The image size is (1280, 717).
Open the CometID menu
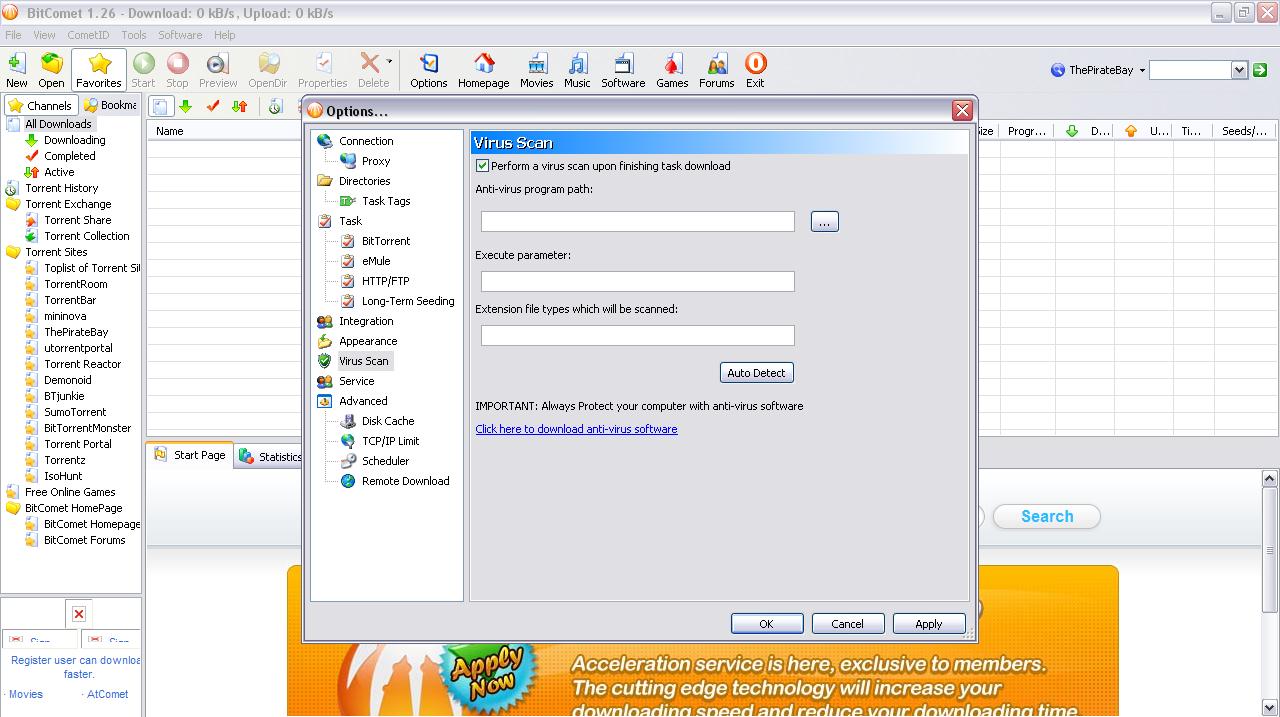(88, 35)
